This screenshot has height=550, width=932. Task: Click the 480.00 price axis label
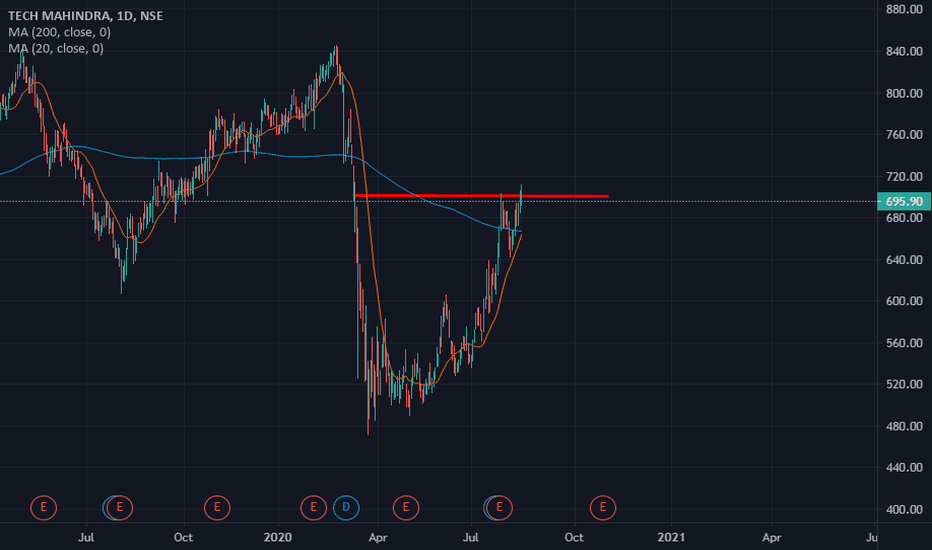click(x=903, y=426)
